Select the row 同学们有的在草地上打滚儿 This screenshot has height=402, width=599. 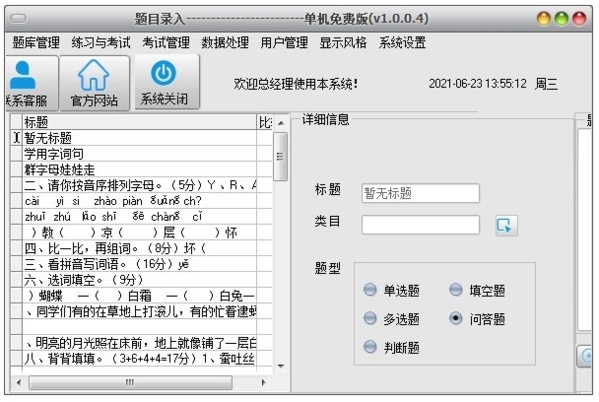(139, 311)
